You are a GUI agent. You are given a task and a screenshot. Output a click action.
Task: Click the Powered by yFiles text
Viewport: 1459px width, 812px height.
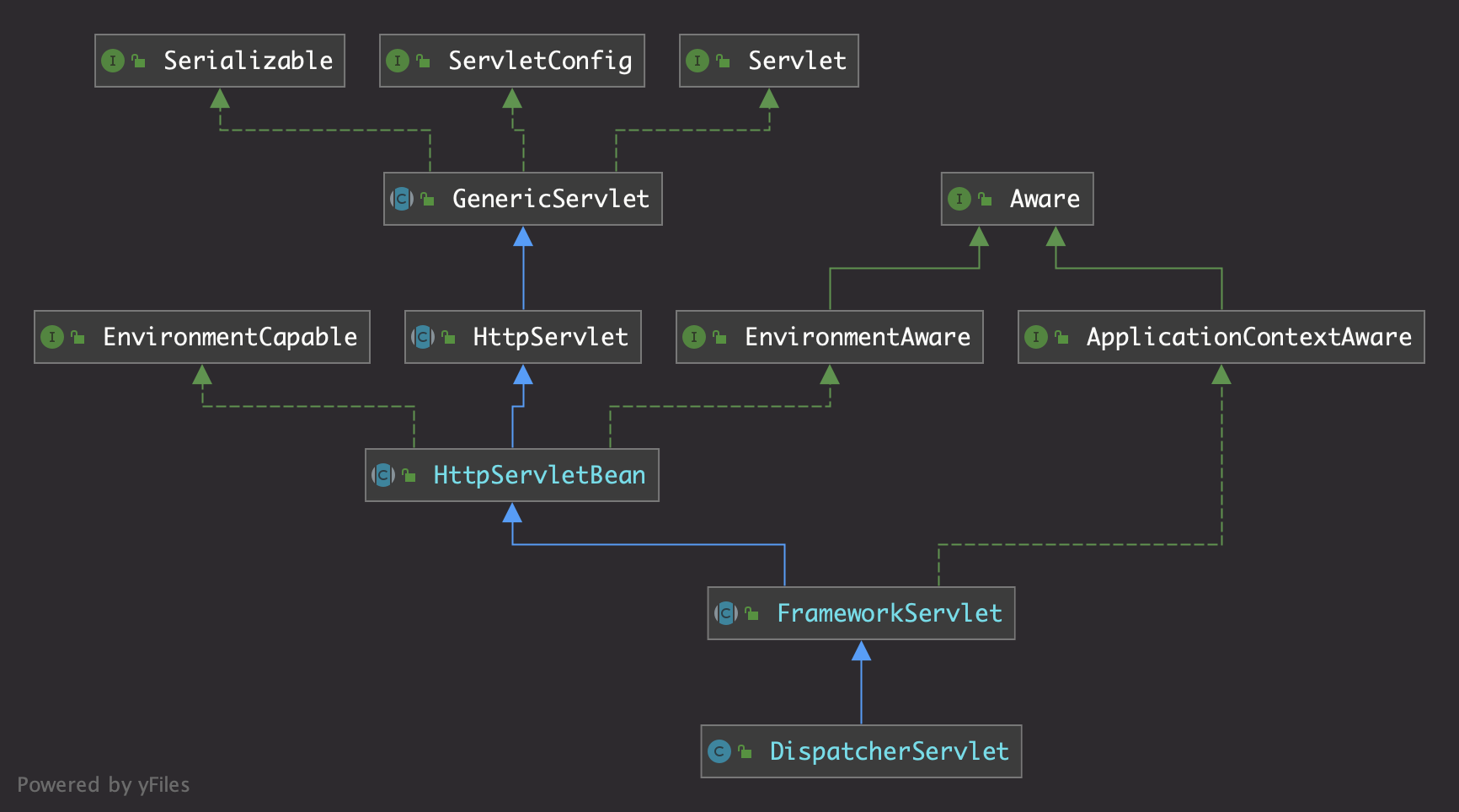(104, 785)
